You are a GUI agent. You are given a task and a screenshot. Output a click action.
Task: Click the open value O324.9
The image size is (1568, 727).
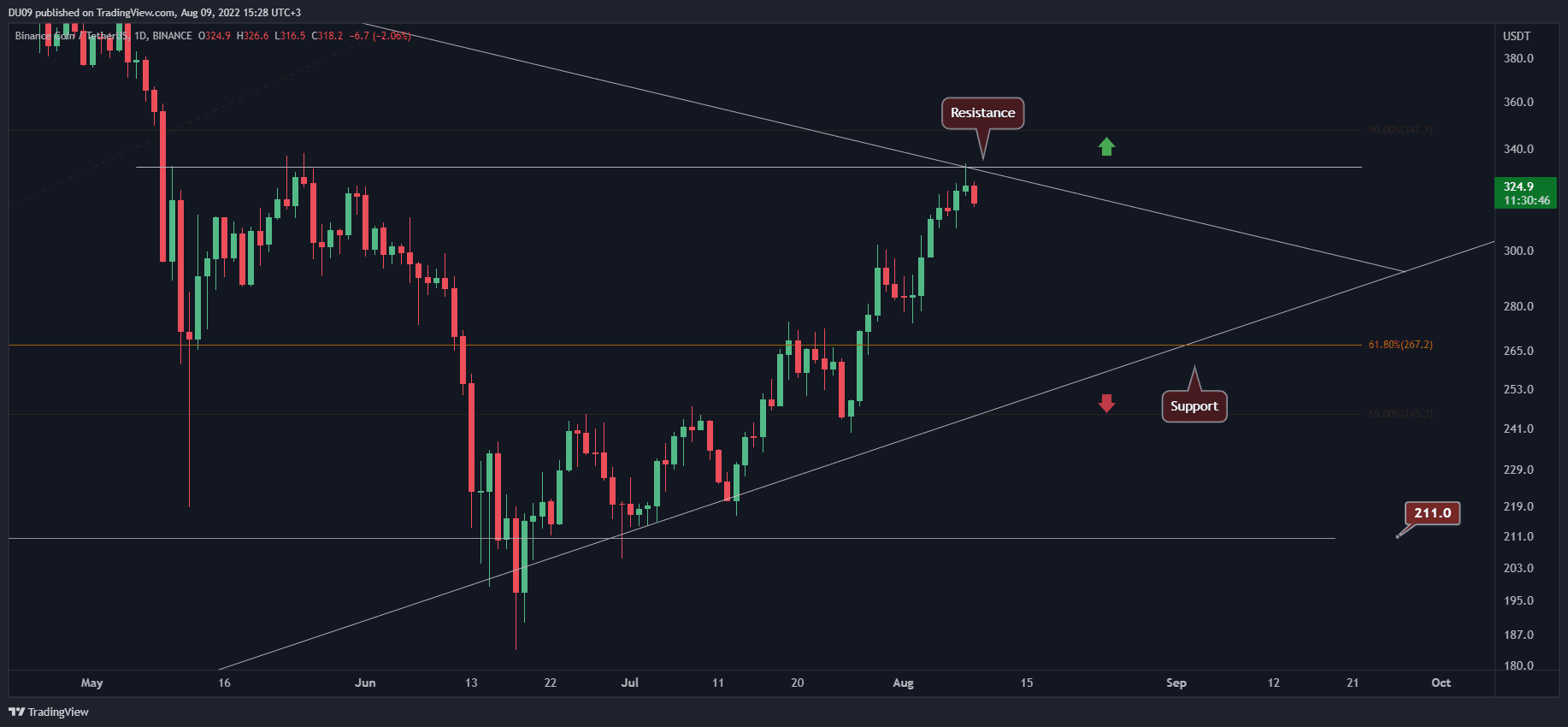pyautogui.click(x=215, y=36)
